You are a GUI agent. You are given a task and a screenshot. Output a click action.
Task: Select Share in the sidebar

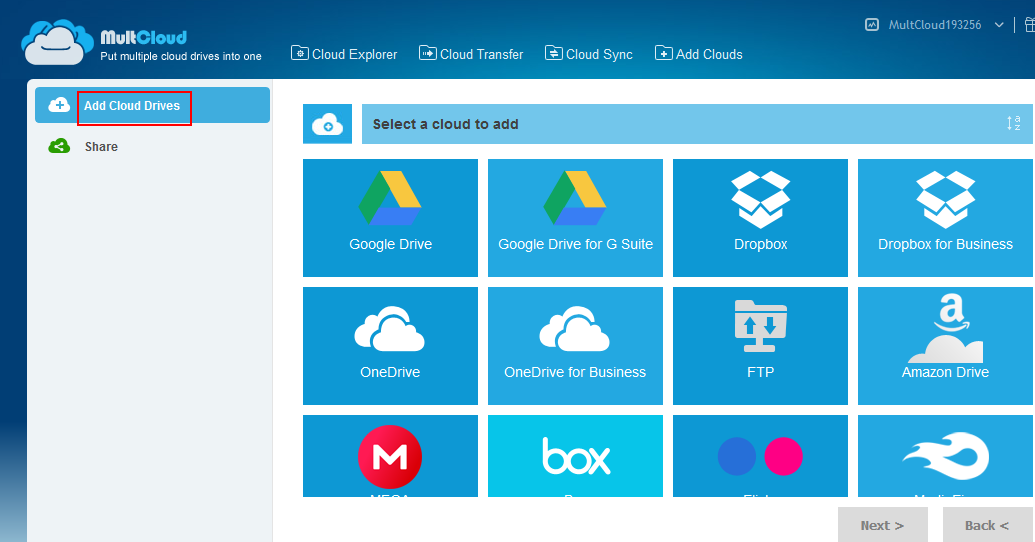101,147
